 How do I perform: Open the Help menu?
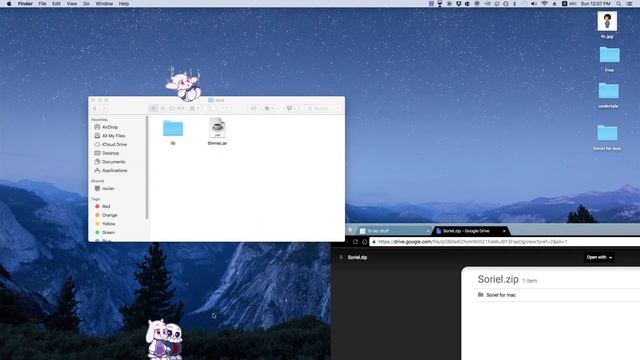click(124, 4)
